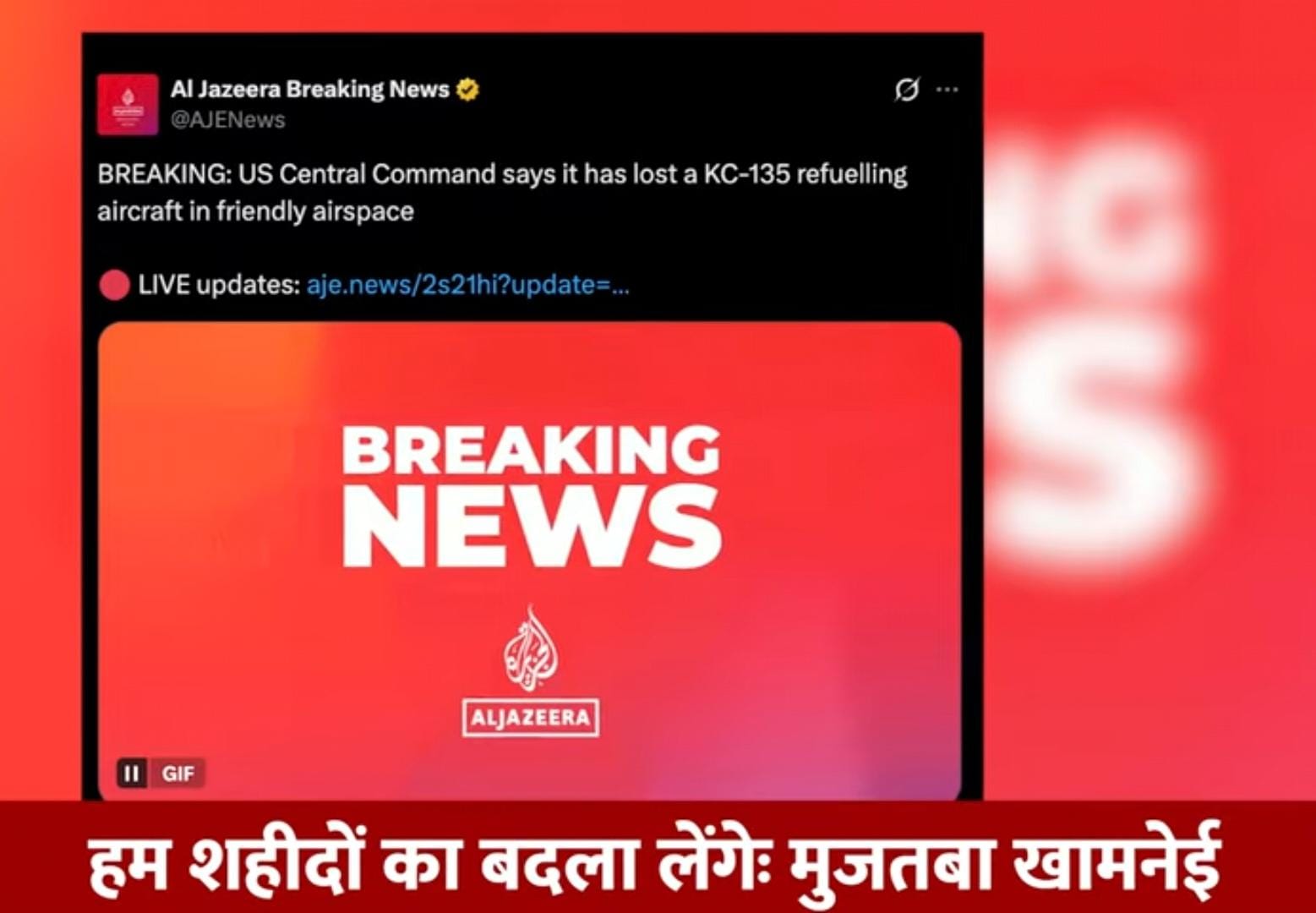Click the large NEWS word in GIF
The width and height of the screenshot is (1316, 913).
(531, 528)
